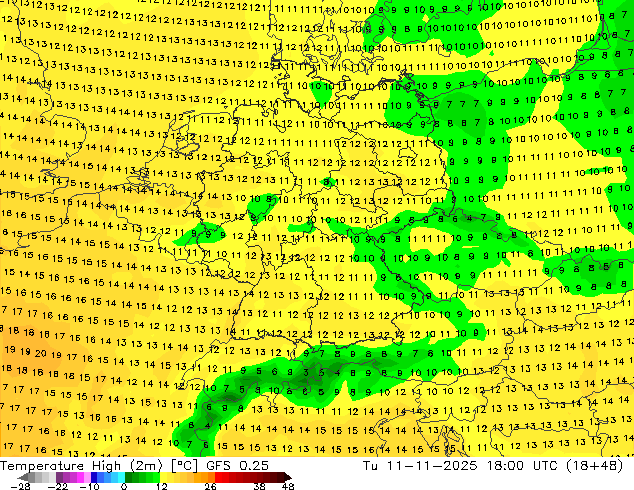634x490 pixels.
Task: Click the '-28' legend label
Action: pos(21,486)
